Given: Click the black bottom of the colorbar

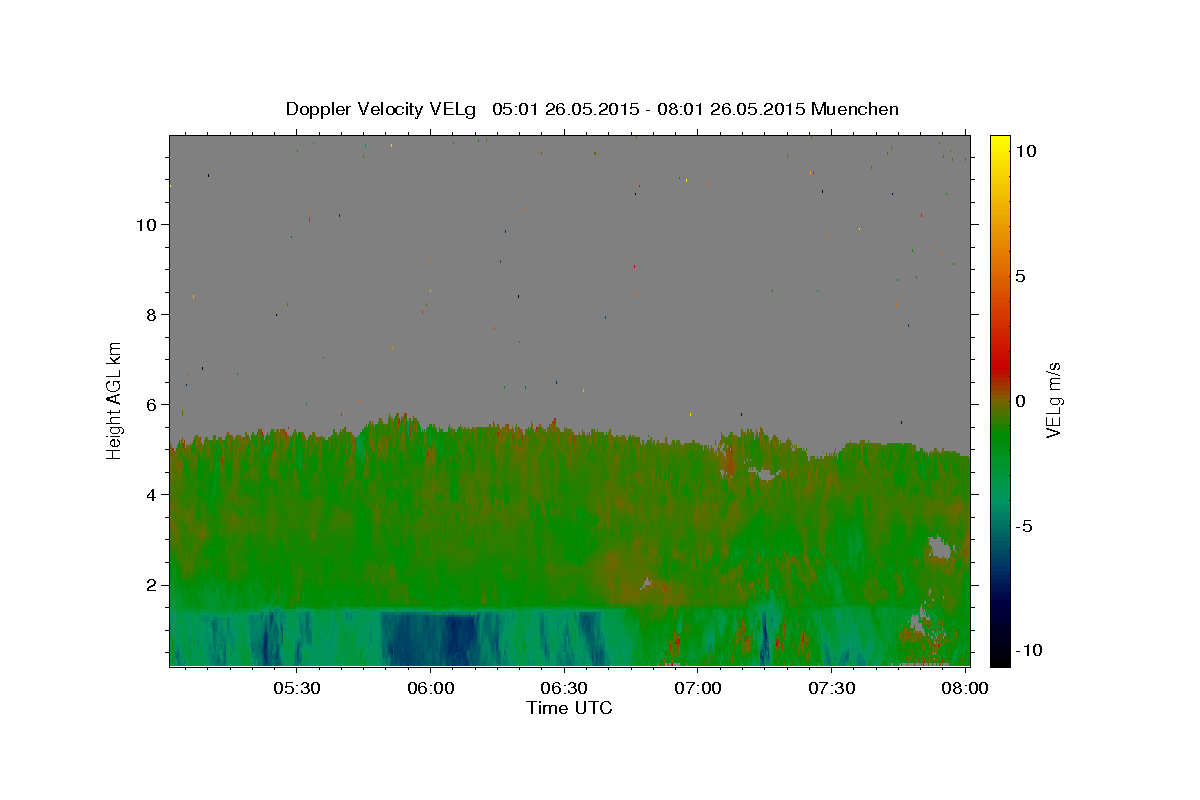Looking at the screenshot, I should click(x=1000, y=657).
